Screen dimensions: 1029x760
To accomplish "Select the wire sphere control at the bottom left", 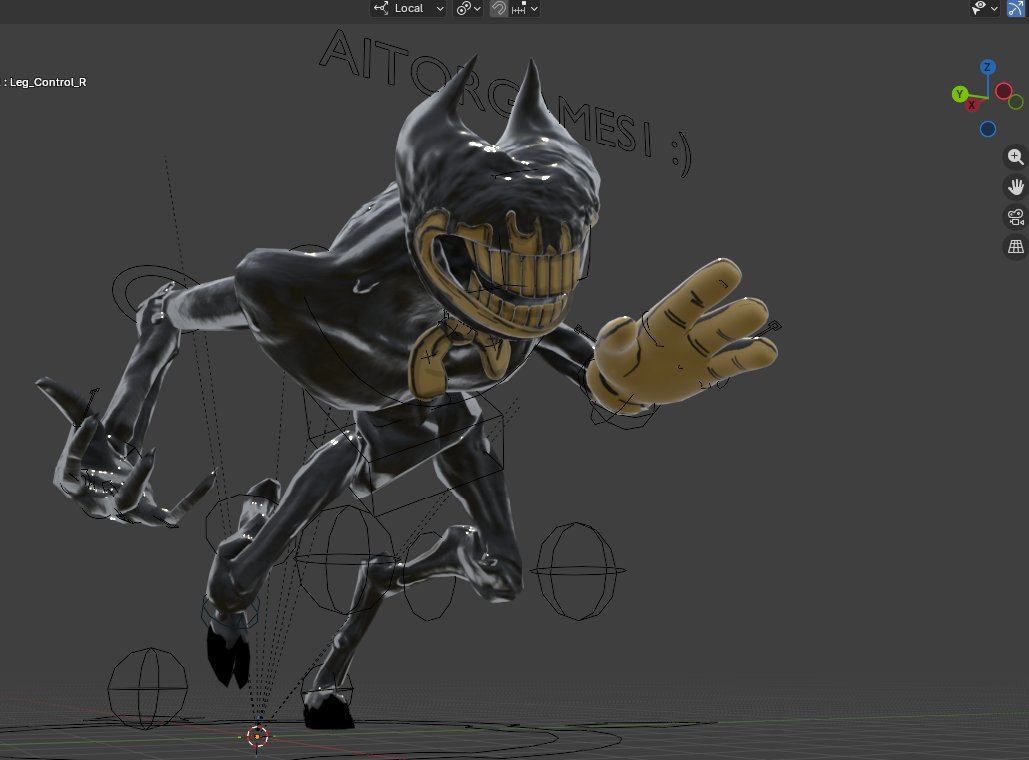I will pos(148,688).
